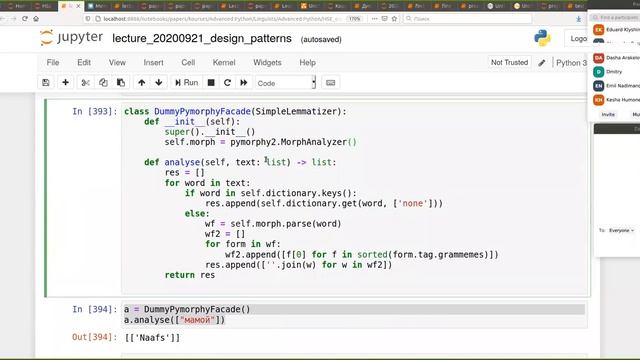Select participant Emil in the list
Viewport: 640px width, 360px height.
point(616,86)
